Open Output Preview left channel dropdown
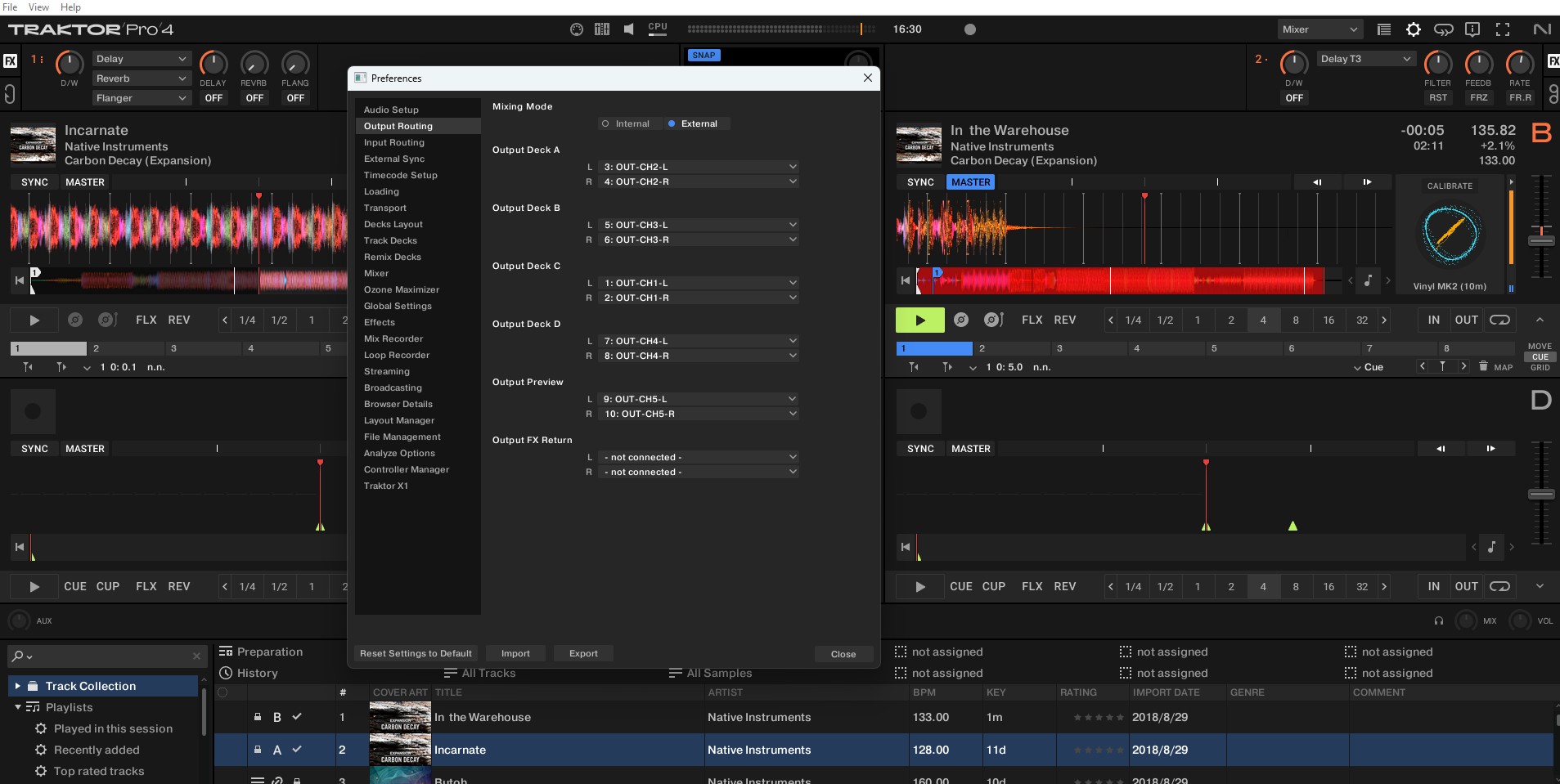 click(699, 399)
